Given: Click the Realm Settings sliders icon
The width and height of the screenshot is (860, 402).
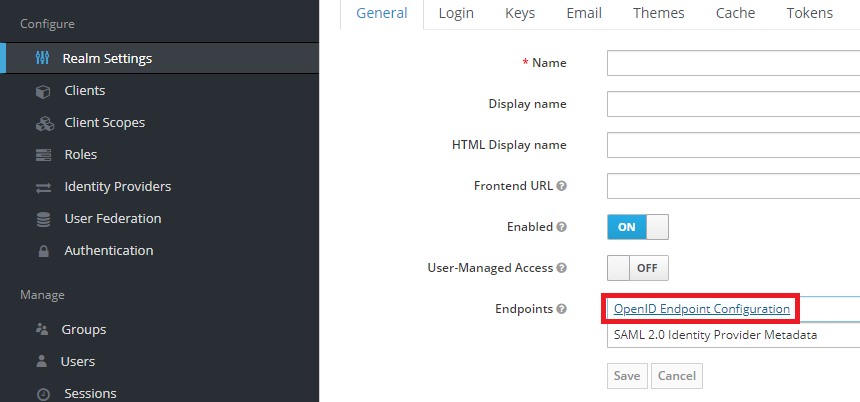Looking at the screenshot, I should [42, 59].
